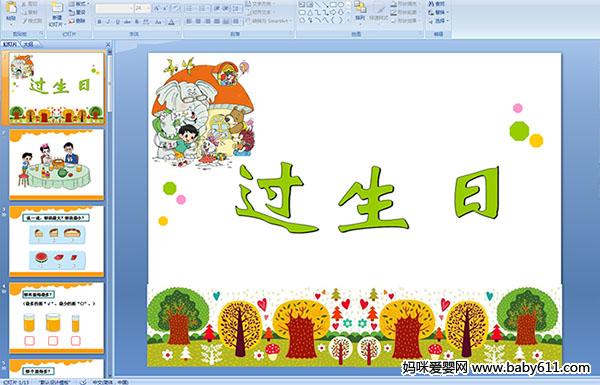Select the slide 3 thumbnail with cakes and watermelon
The width and height of the screenshot is (600, 385).
coord(57,241)
